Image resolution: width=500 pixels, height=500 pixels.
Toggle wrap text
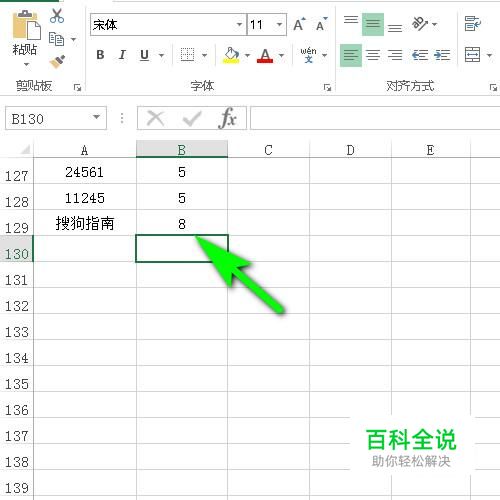[x=473, y=23]
